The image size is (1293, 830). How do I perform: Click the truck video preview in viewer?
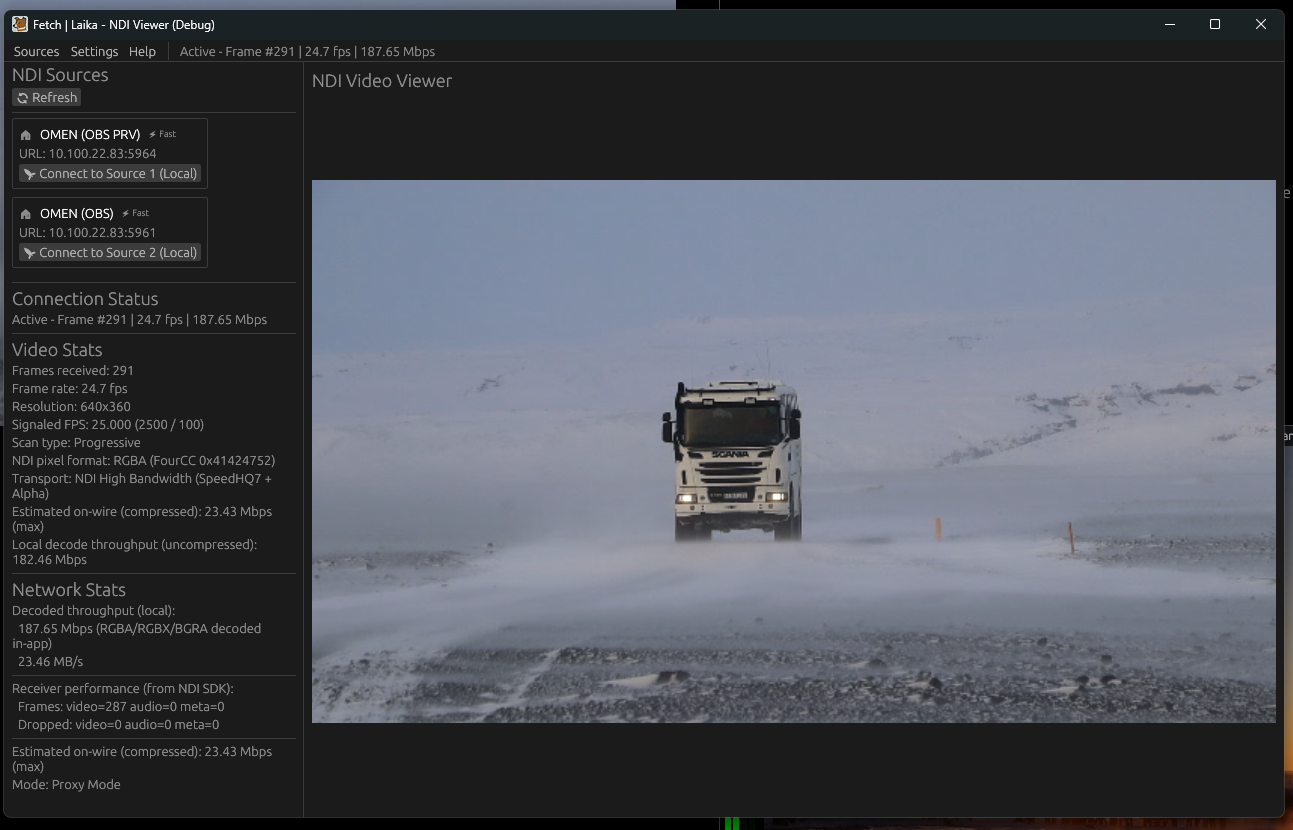click(793, 451)
